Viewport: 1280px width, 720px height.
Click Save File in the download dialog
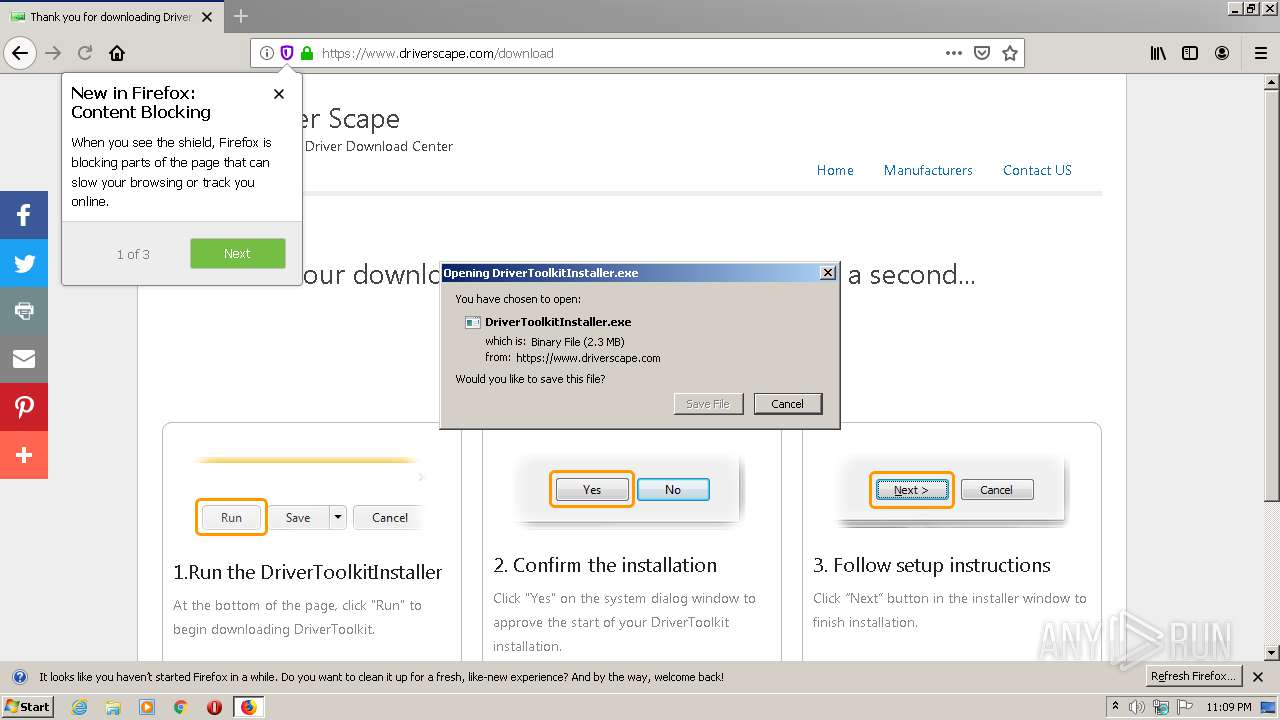click(x=708, y=404)
